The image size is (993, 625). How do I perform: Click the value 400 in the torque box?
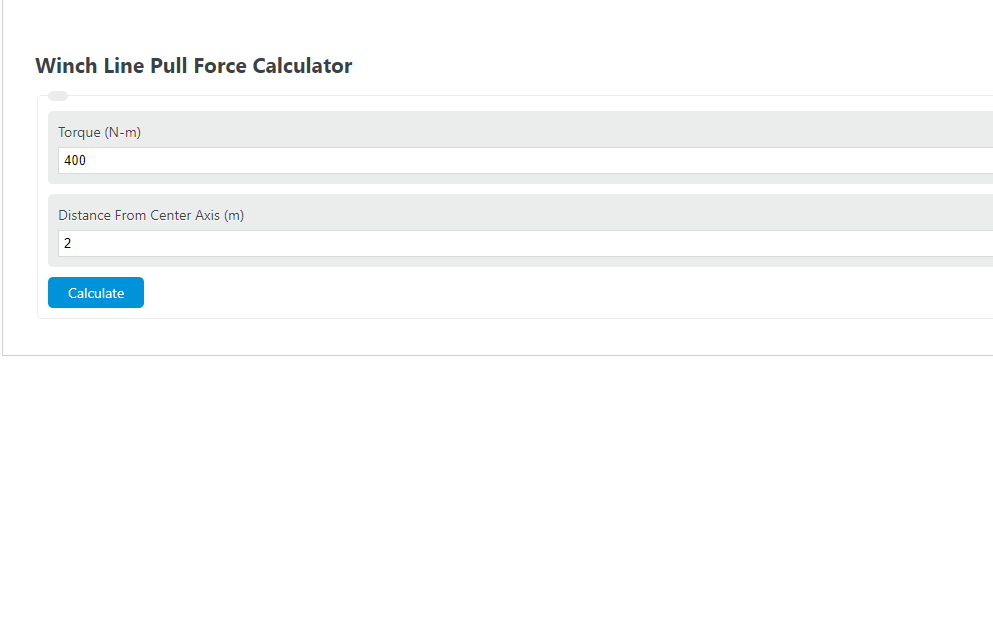[x=74, y=160]
